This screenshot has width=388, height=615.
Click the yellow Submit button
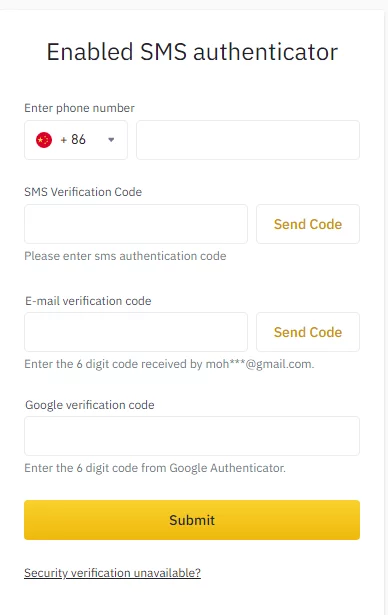[192, 520]
